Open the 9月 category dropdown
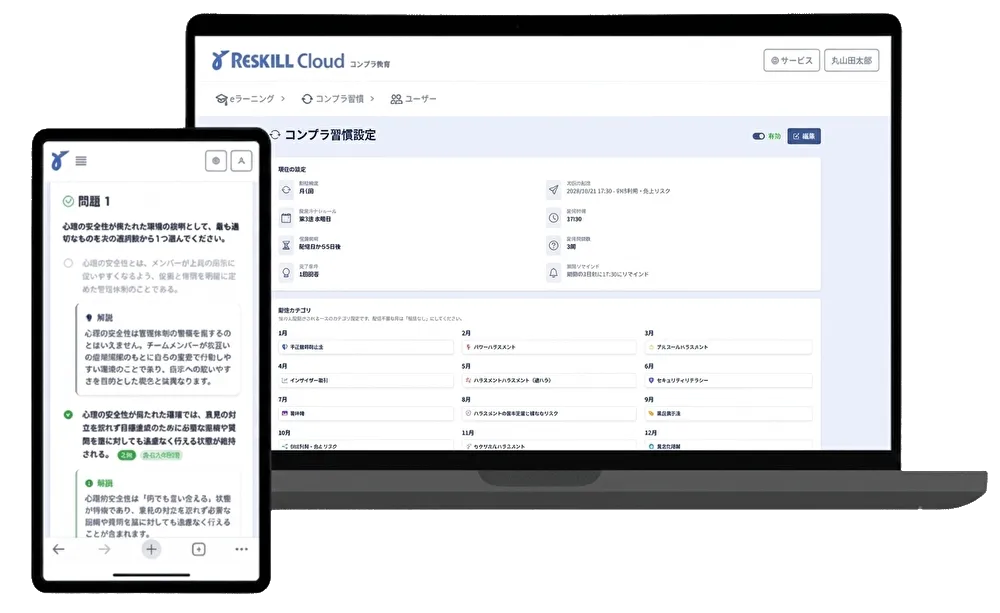The image size is (1000, 613). [x=728, y=413]
